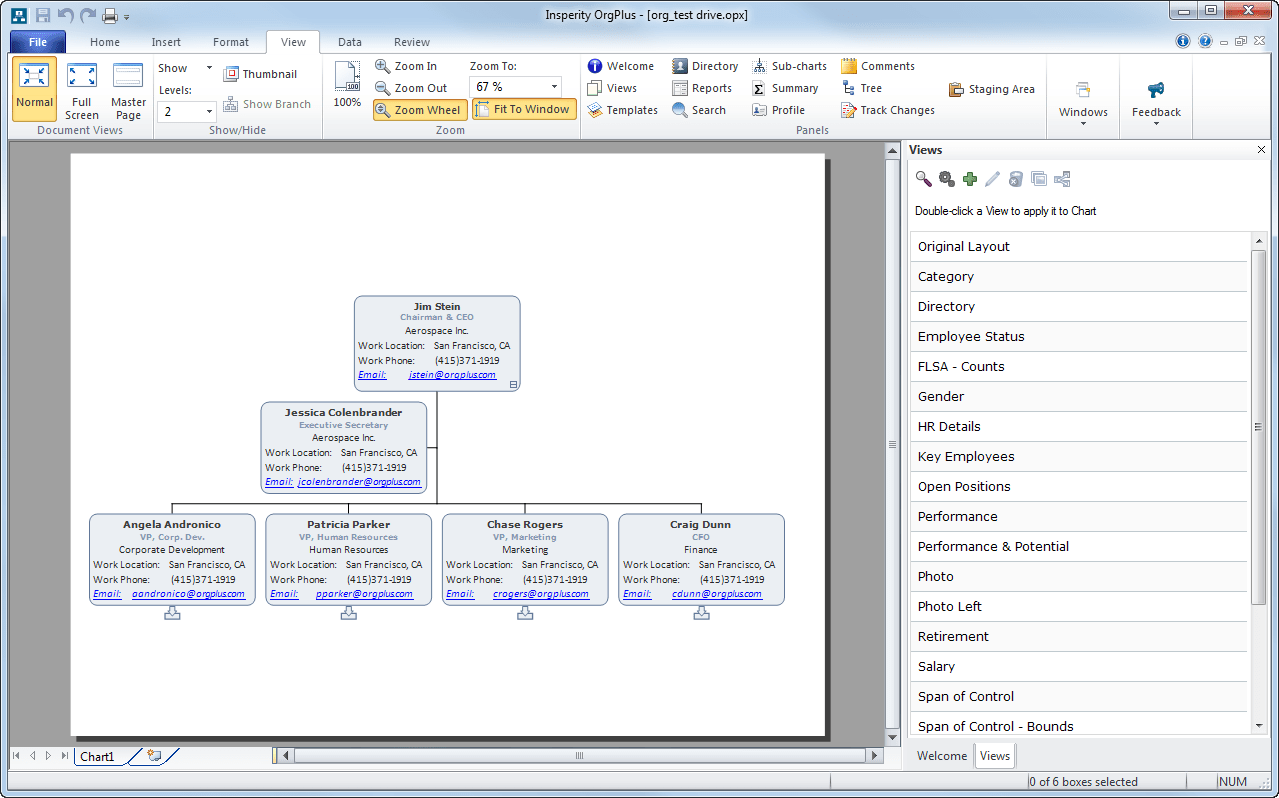Toggle Fit To Window
1279x798 pixels.
[x=524, y=110]
